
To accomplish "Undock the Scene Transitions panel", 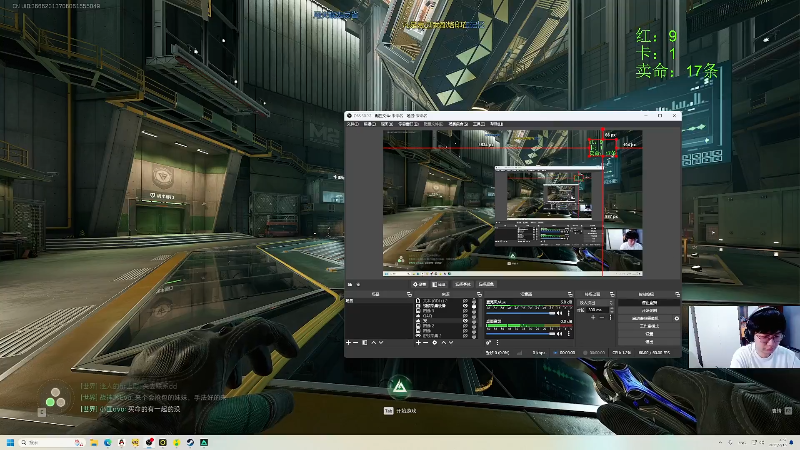I will pyautogui.click(x=612, y=294).
